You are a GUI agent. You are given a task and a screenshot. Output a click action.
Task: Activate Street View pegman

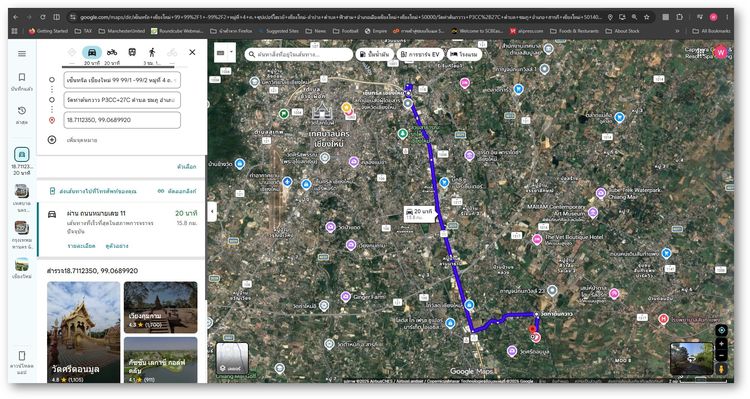[722, 368]
